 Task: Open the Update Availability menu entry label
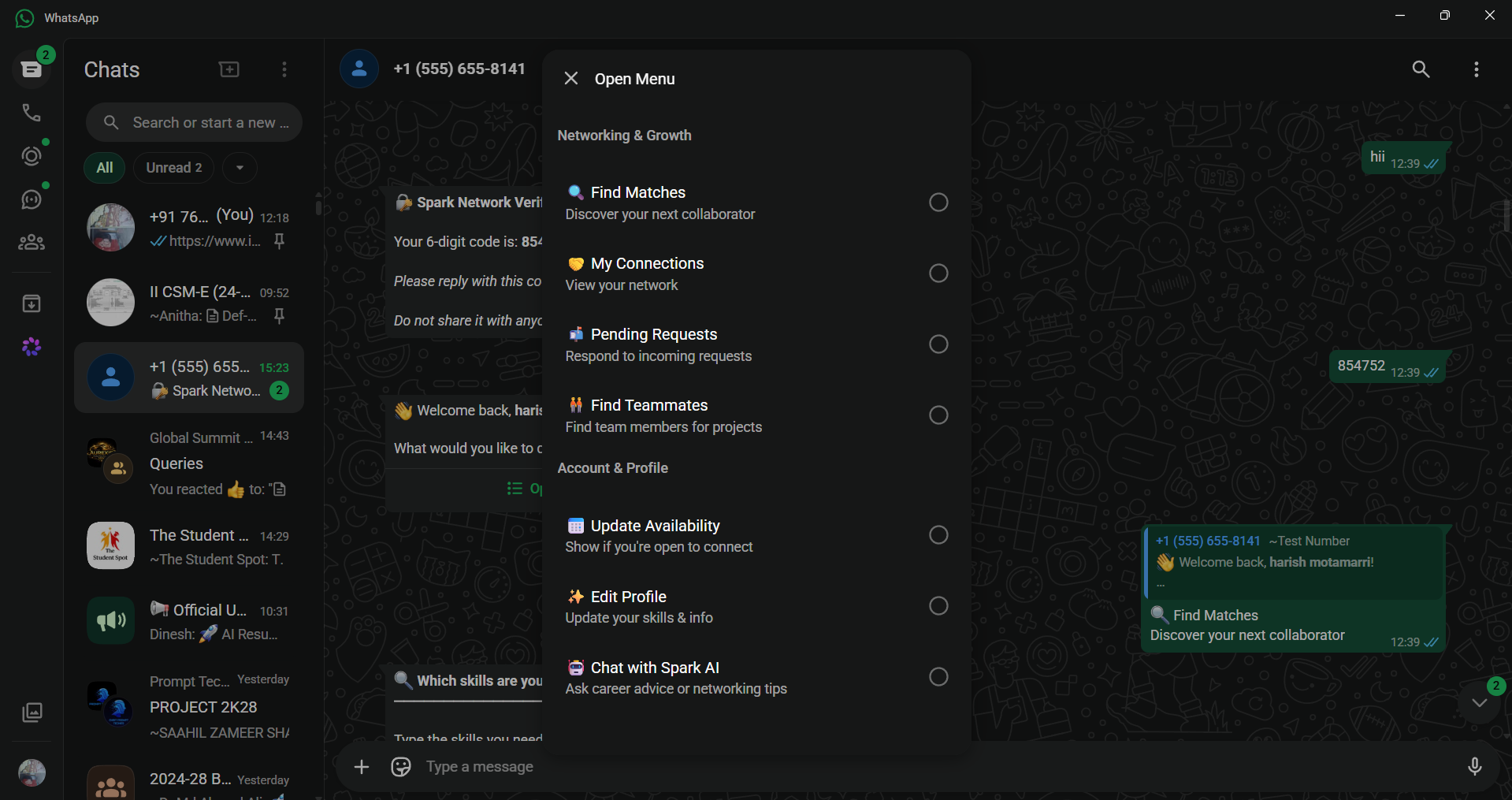[x=656, y=526]
